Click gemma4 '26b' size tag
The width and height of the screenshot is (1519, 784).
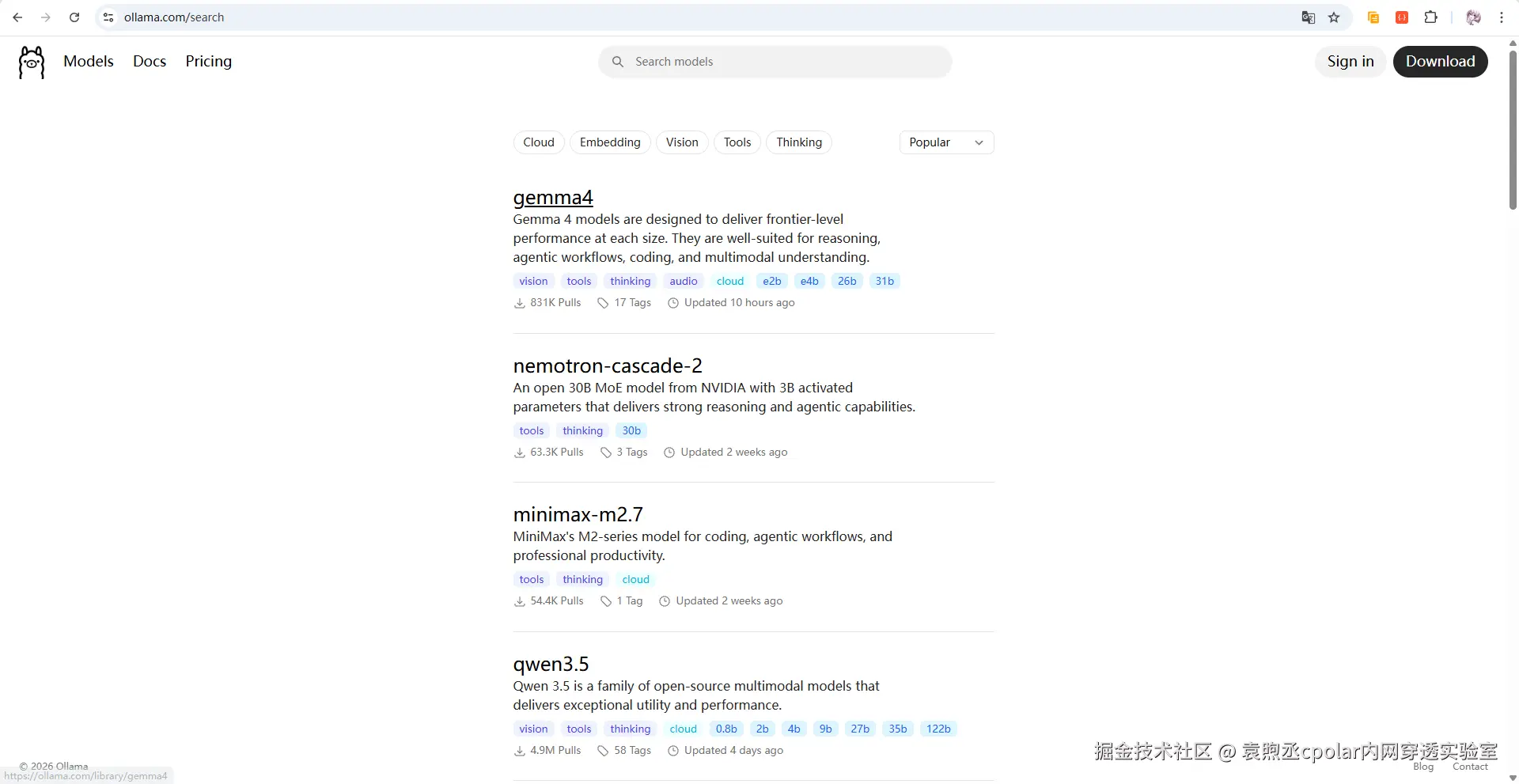pyautogui.click(x=847, y=281)
